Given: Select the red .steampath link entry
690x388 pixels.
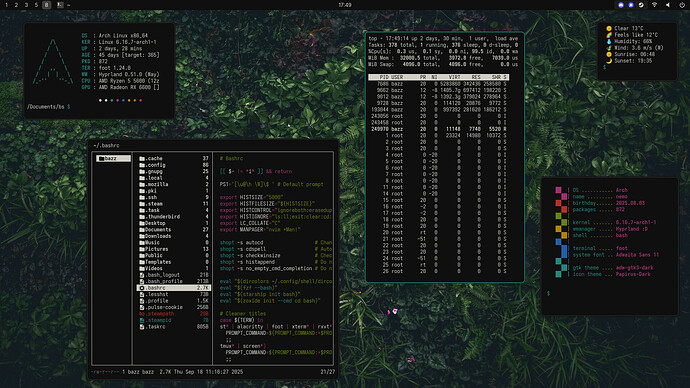Looking at the screenshot, I should pyautogui.click(x=174, y=314).
